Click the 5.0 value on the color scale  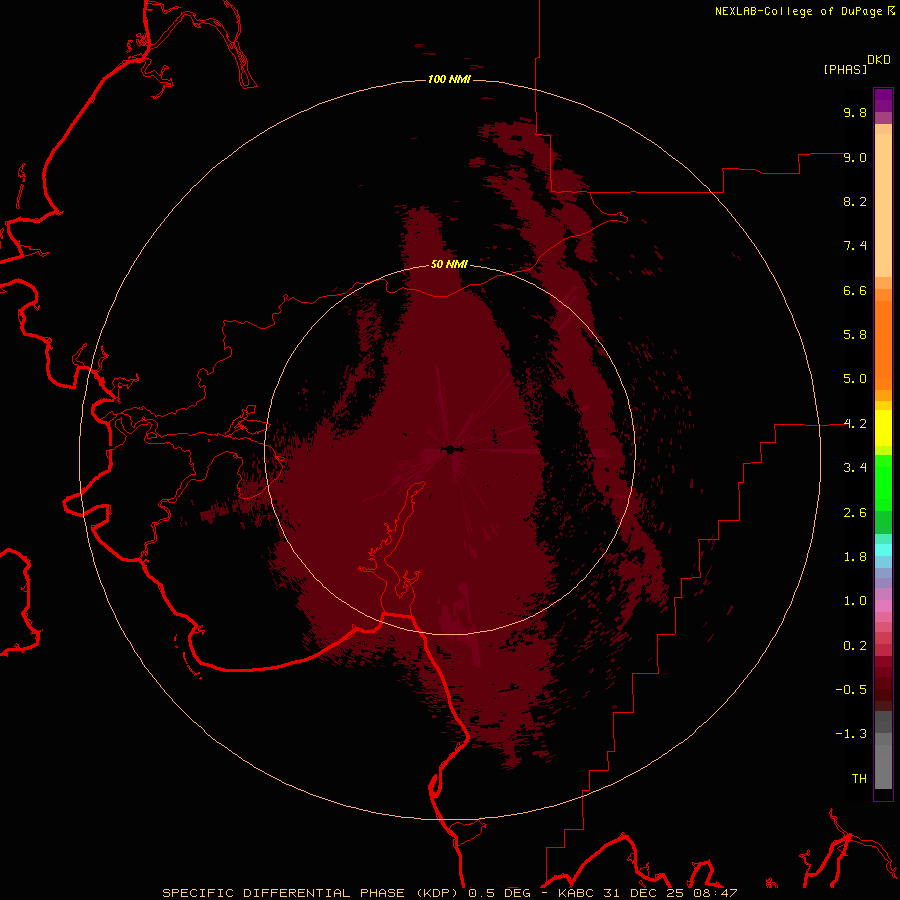coord(855,379)
